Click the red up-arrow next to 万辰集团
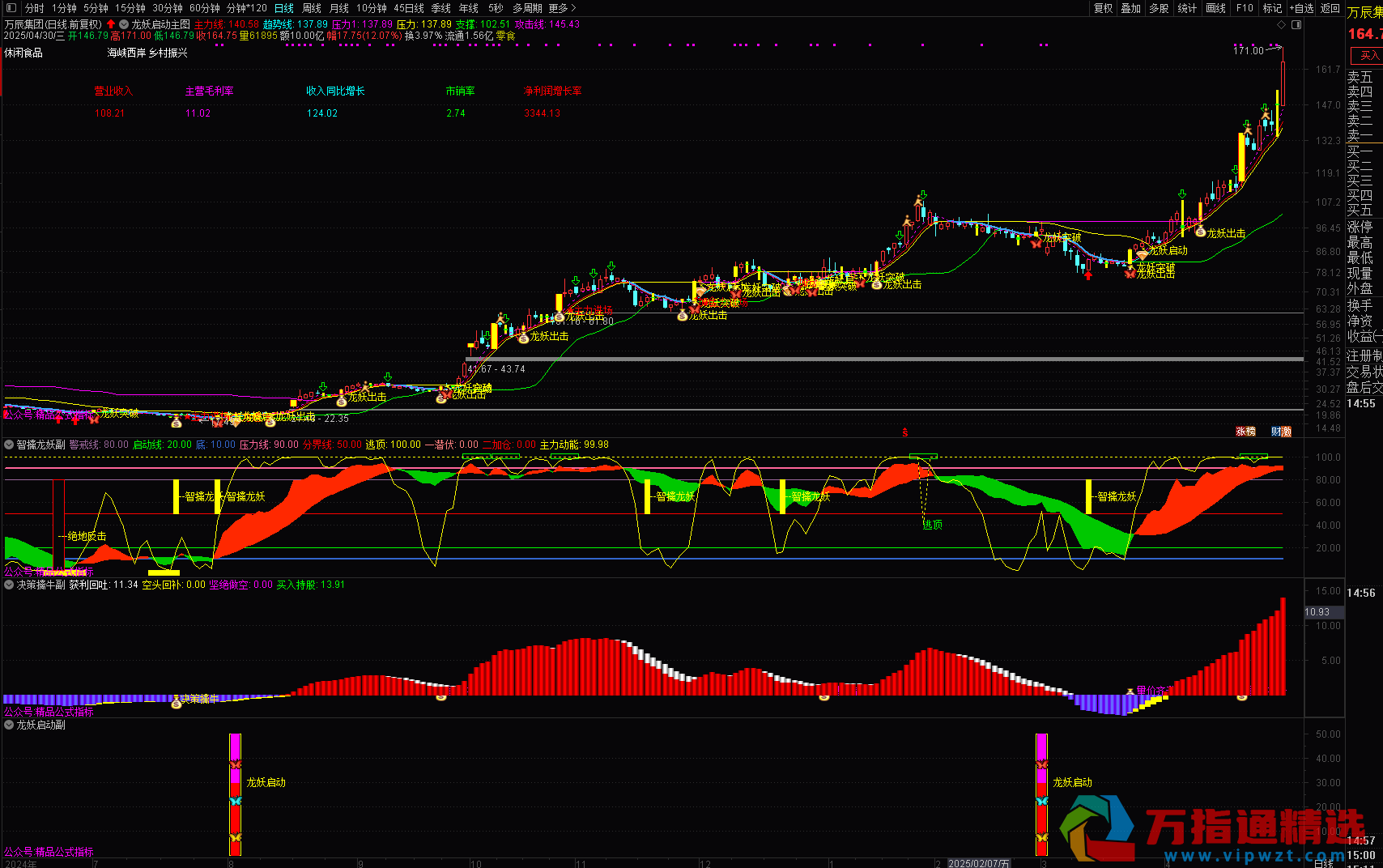This screenshot has width=1383, height=868. tap(110, 24)
